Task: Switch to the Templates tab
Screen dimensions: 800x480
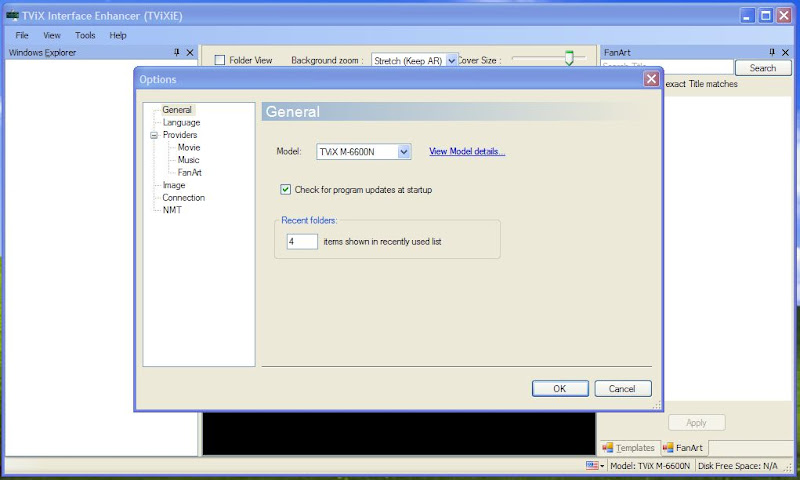Action: tap(630, 447)
